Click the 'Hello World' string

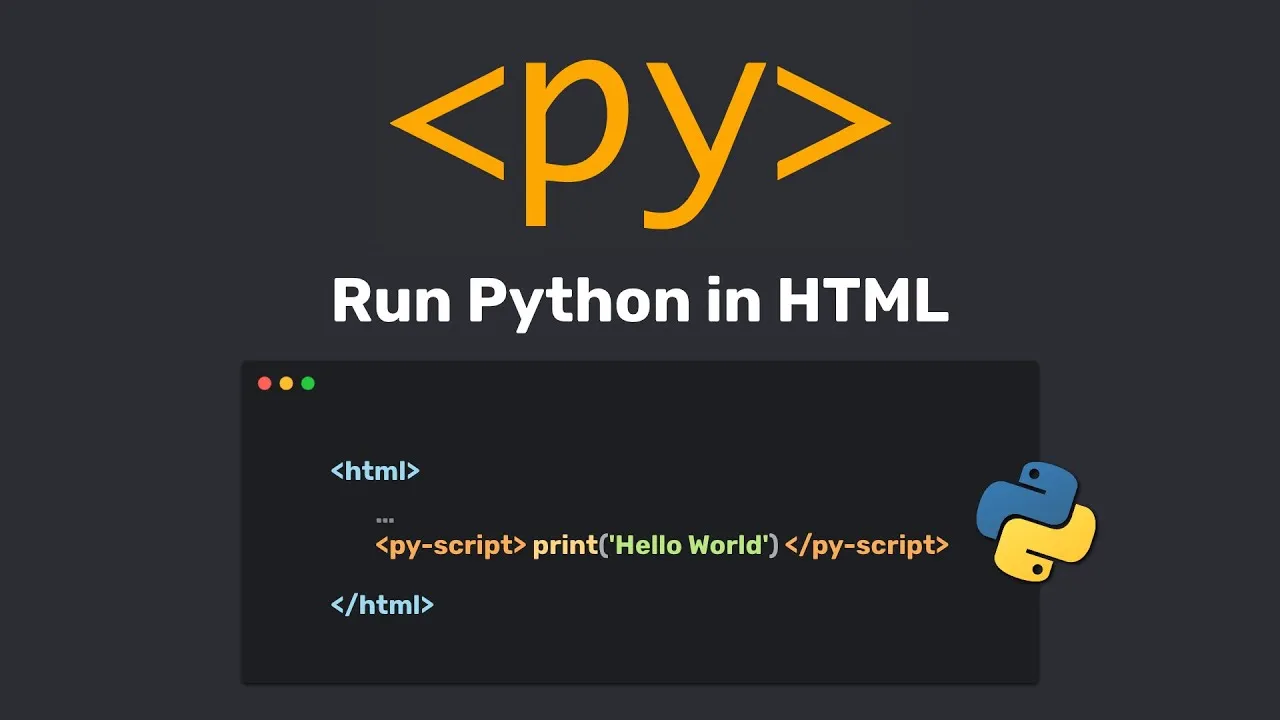click(x=688, y=545)
